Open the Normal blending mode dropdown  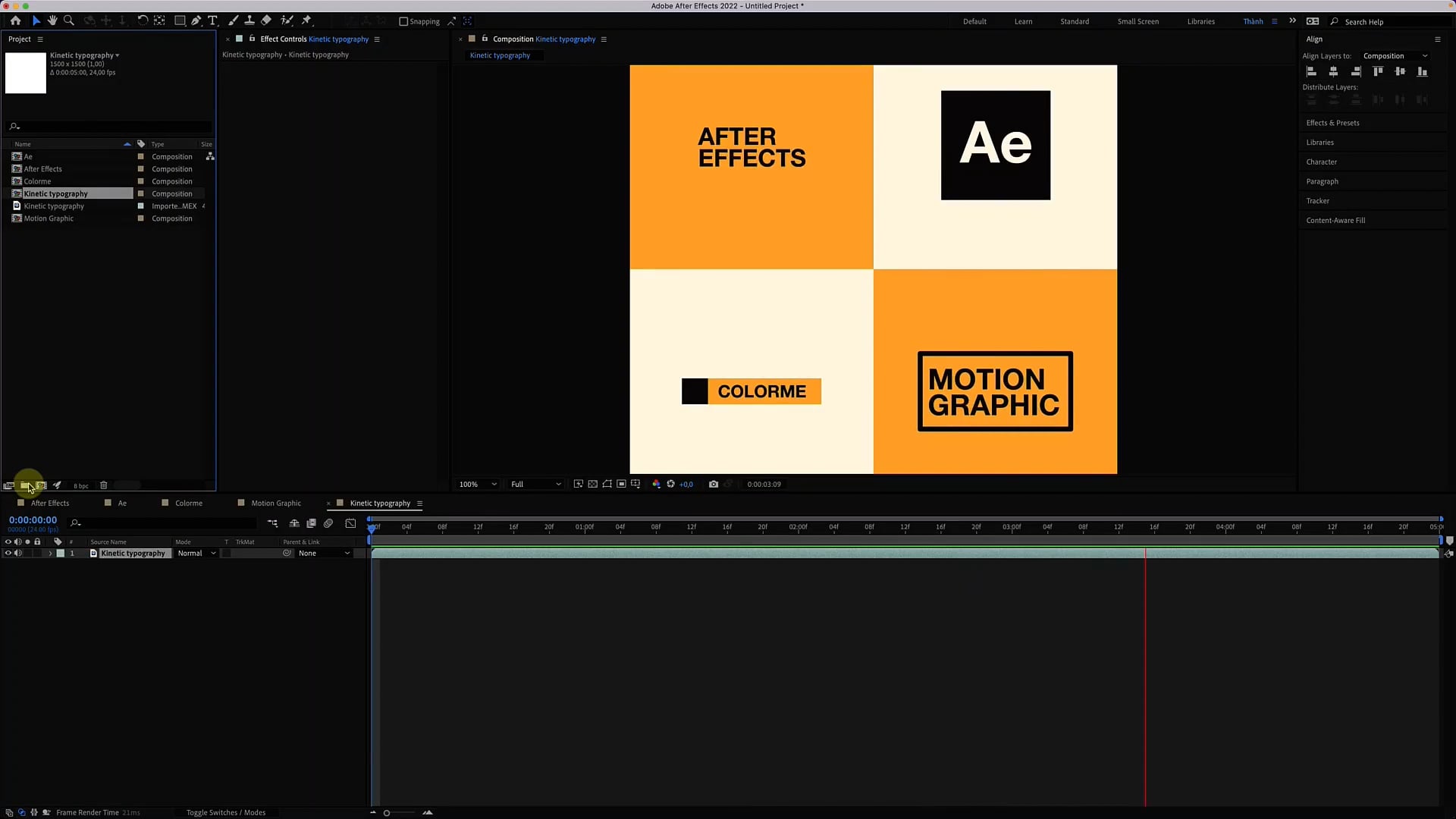pyautogui.click(x=196, y=554)
